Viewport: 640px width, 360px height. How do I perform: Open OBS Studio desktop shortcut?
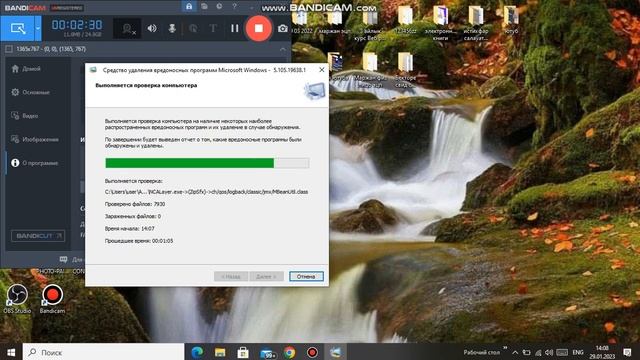point(17,298)
